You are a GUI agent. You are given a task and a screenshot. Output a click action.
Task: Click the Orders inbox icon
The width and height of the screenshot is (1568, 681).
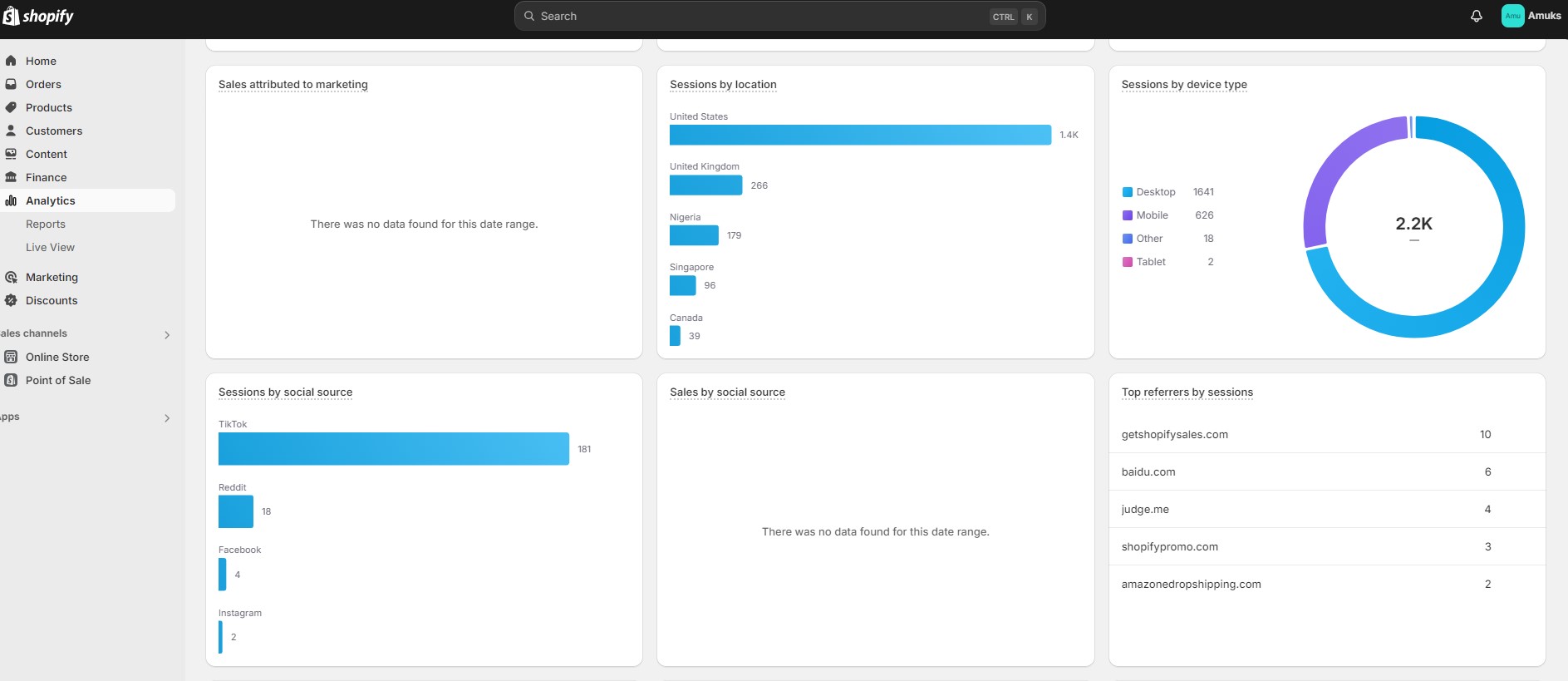[11, 84]
